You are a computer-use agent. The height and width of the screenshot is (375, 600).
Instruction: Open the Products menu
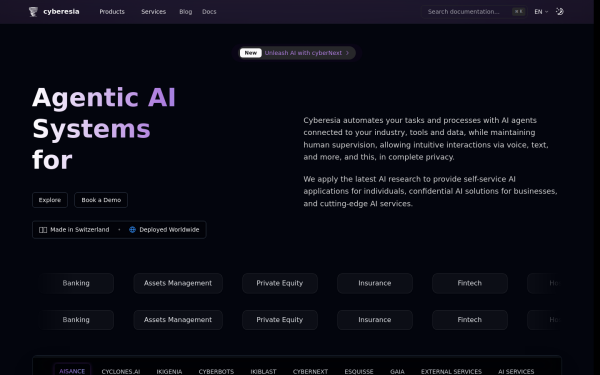click(x=112, y=12)
